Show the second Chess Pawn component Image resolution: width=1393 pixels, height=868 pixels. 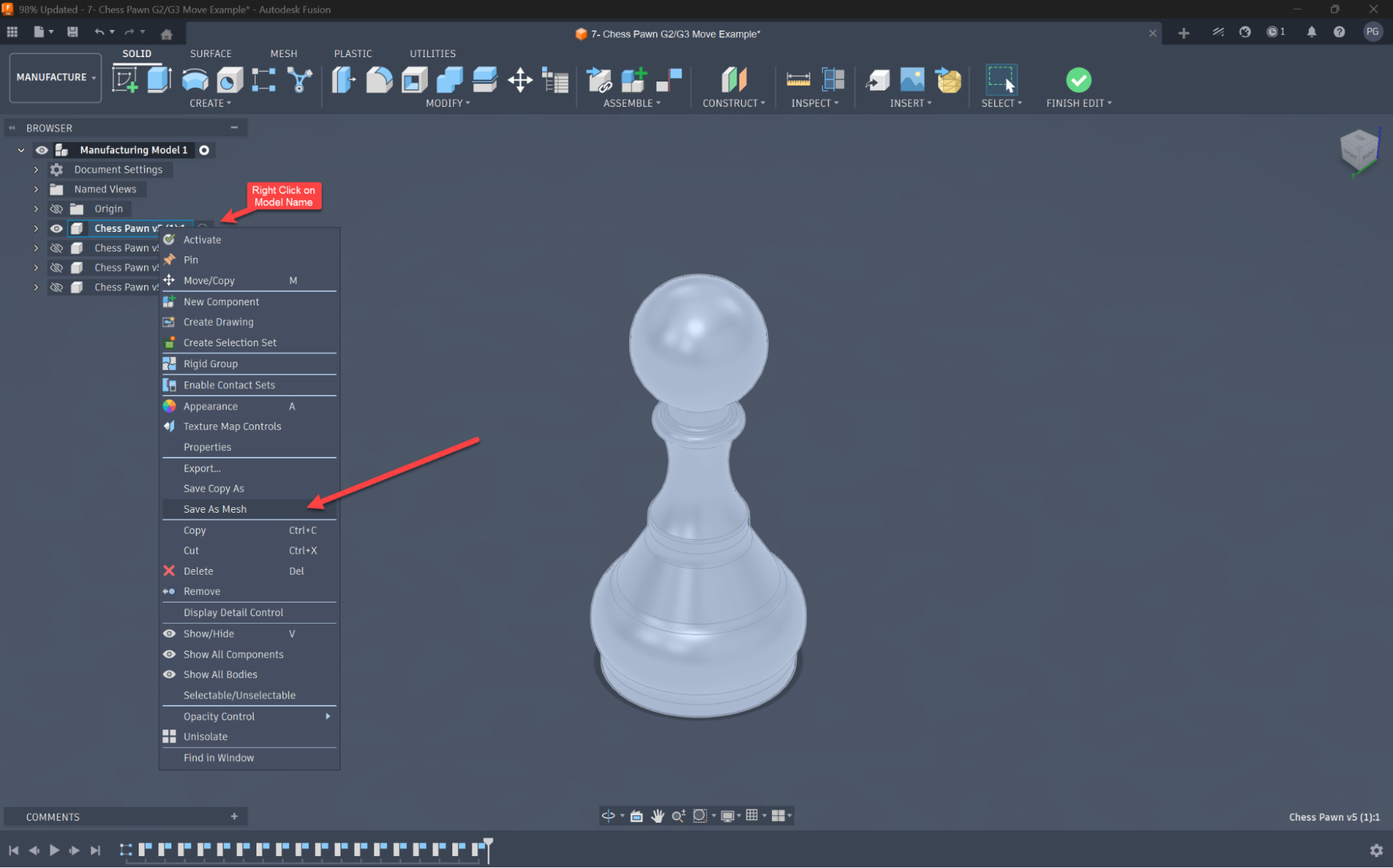coord(56,248)
